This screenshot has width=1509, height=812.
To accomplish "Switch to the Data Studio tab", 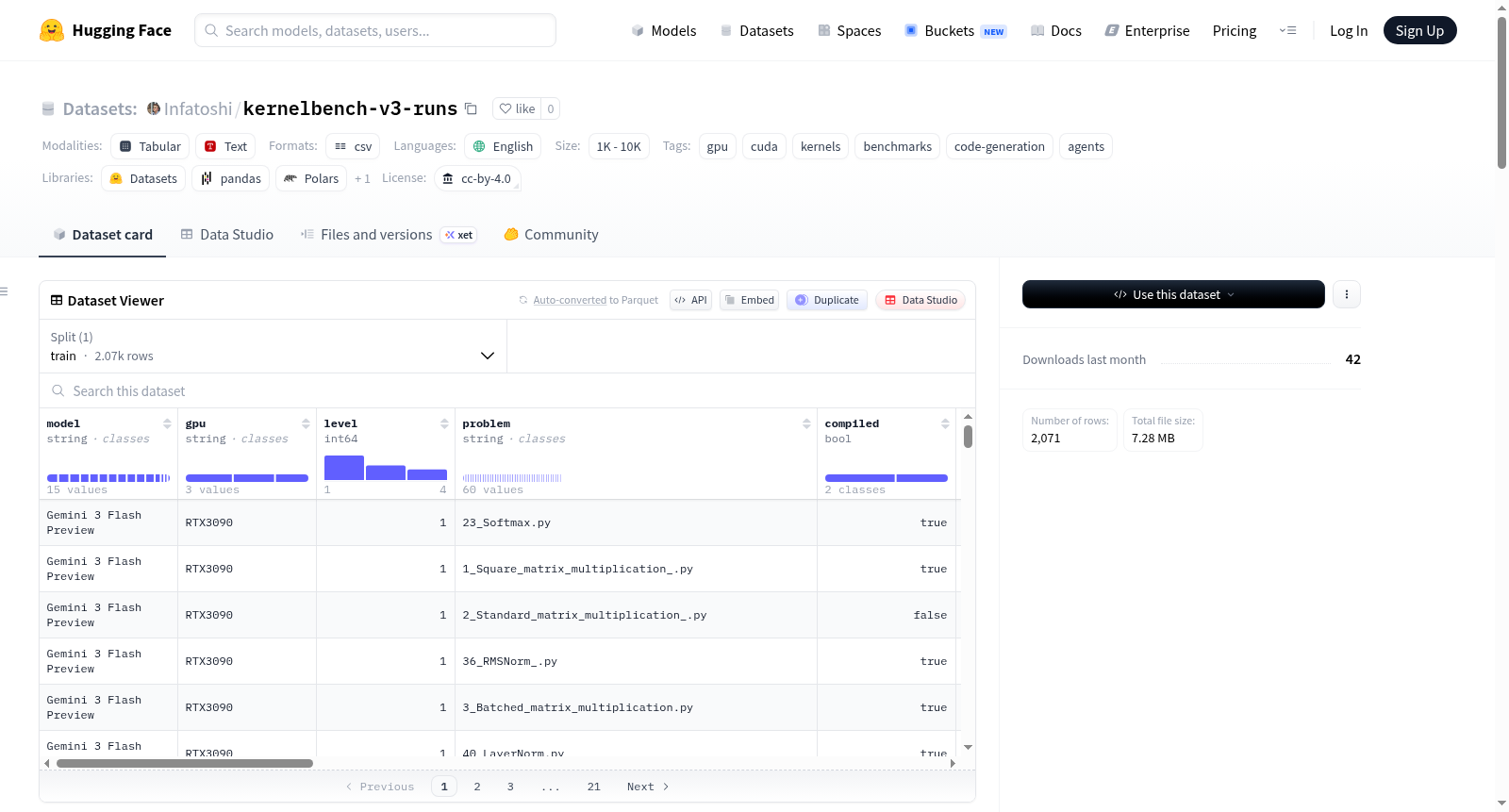I will coord(227,234).
